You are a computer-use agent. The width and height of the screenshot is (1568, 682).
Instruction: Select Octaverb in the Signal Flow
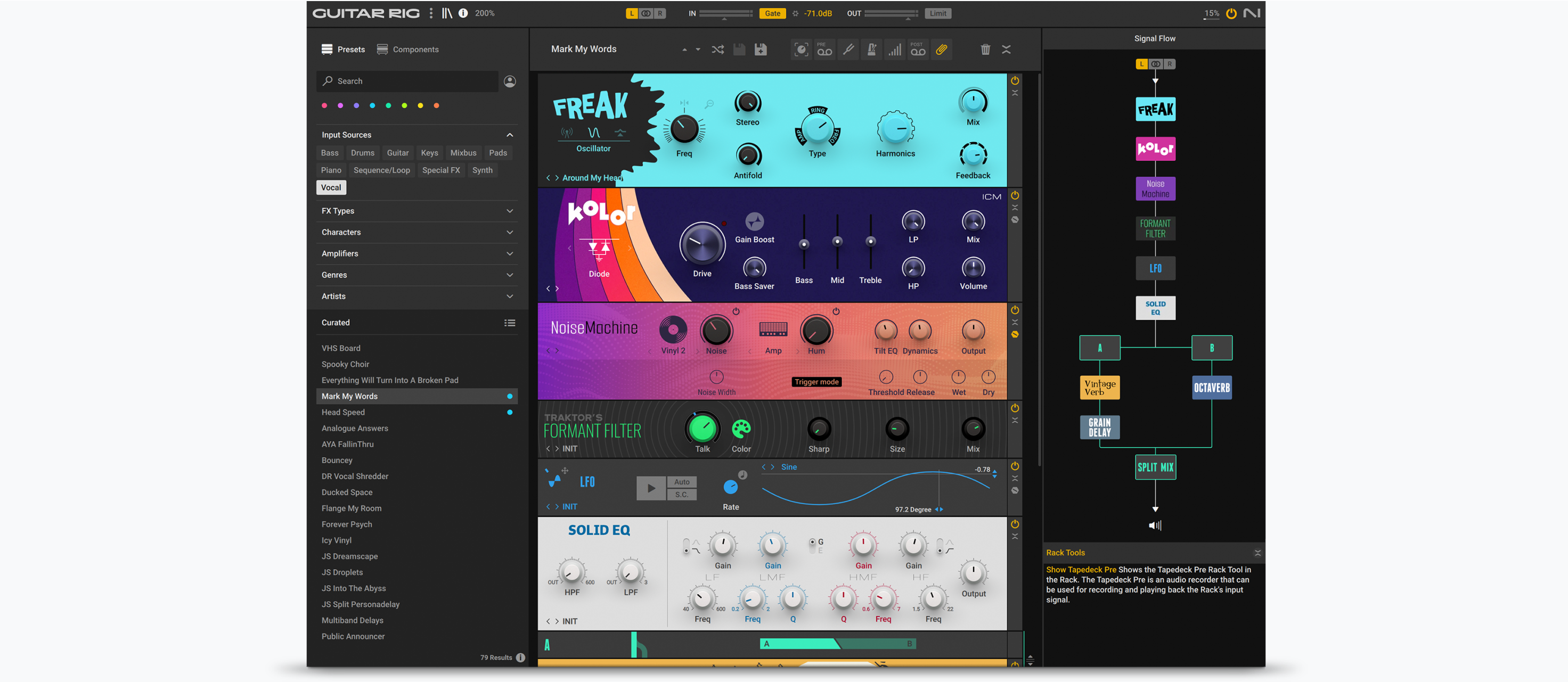pos(1211,388)
